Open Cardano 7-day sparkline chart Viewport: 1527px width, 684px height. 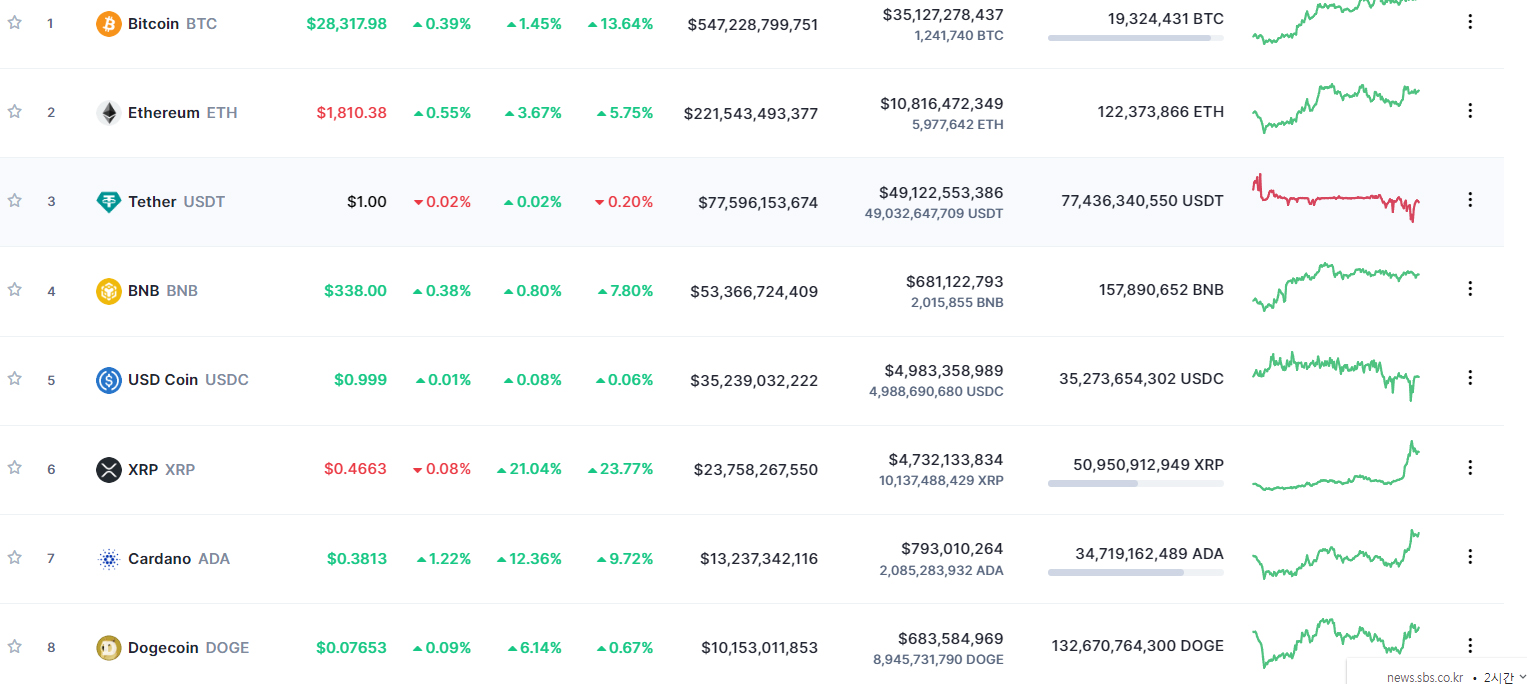click(1336, 555)
